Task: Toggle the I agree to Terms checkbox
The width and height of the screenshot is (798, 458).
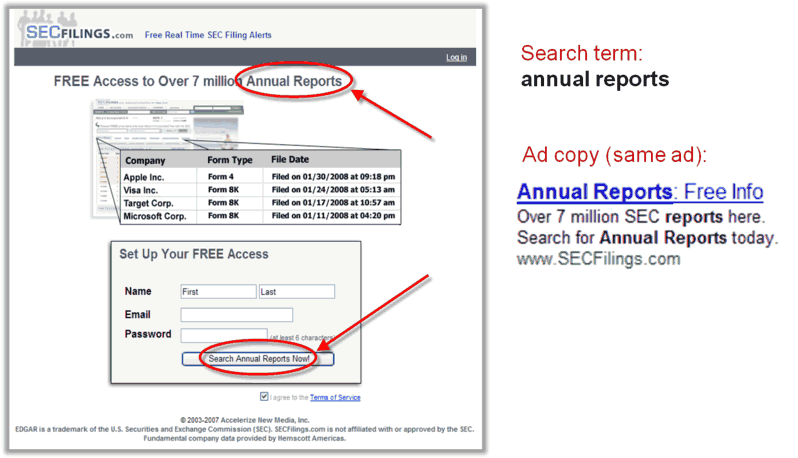Action: point(264,397)
